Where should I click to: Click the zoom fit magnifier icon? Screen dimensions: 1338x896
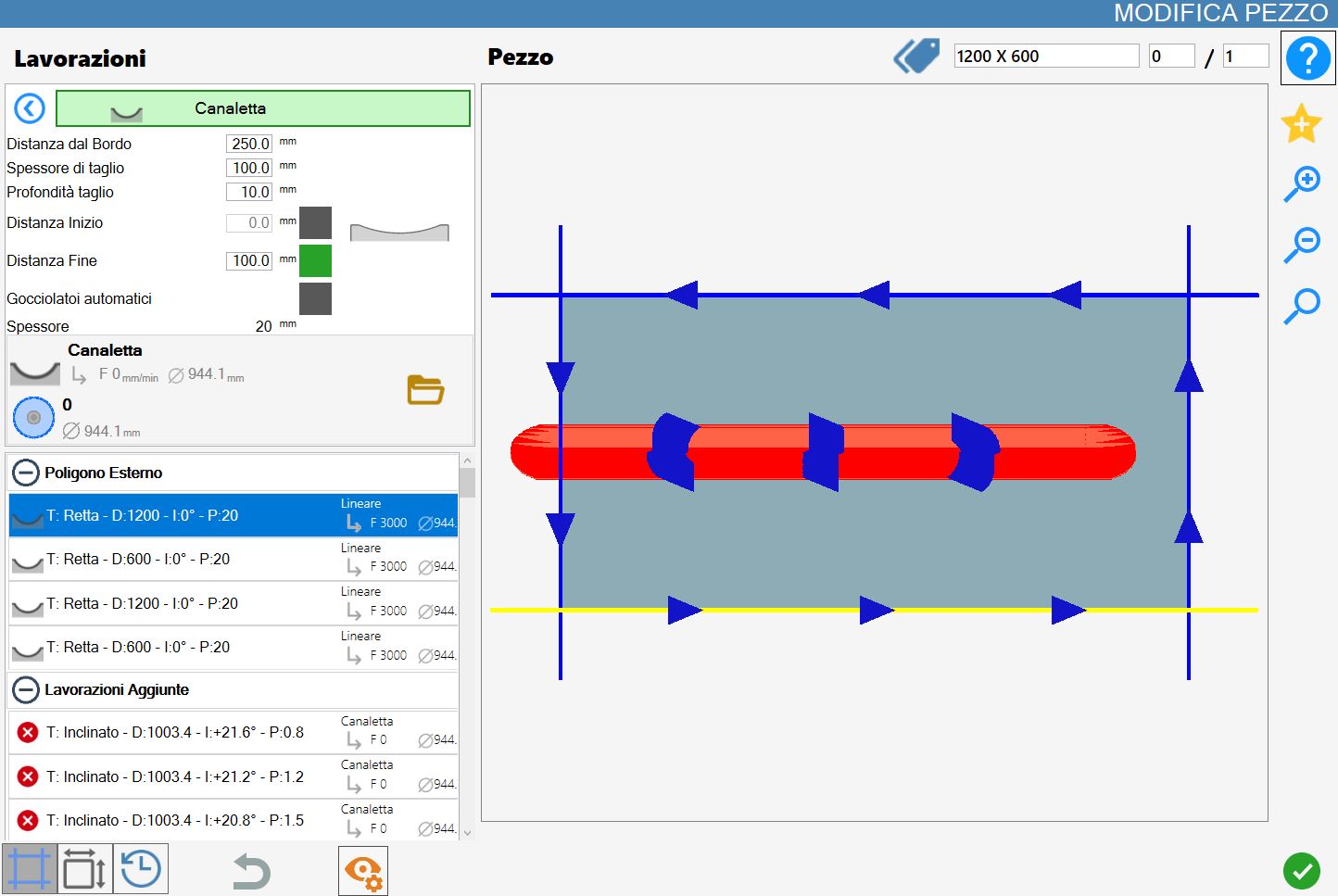1302,306
